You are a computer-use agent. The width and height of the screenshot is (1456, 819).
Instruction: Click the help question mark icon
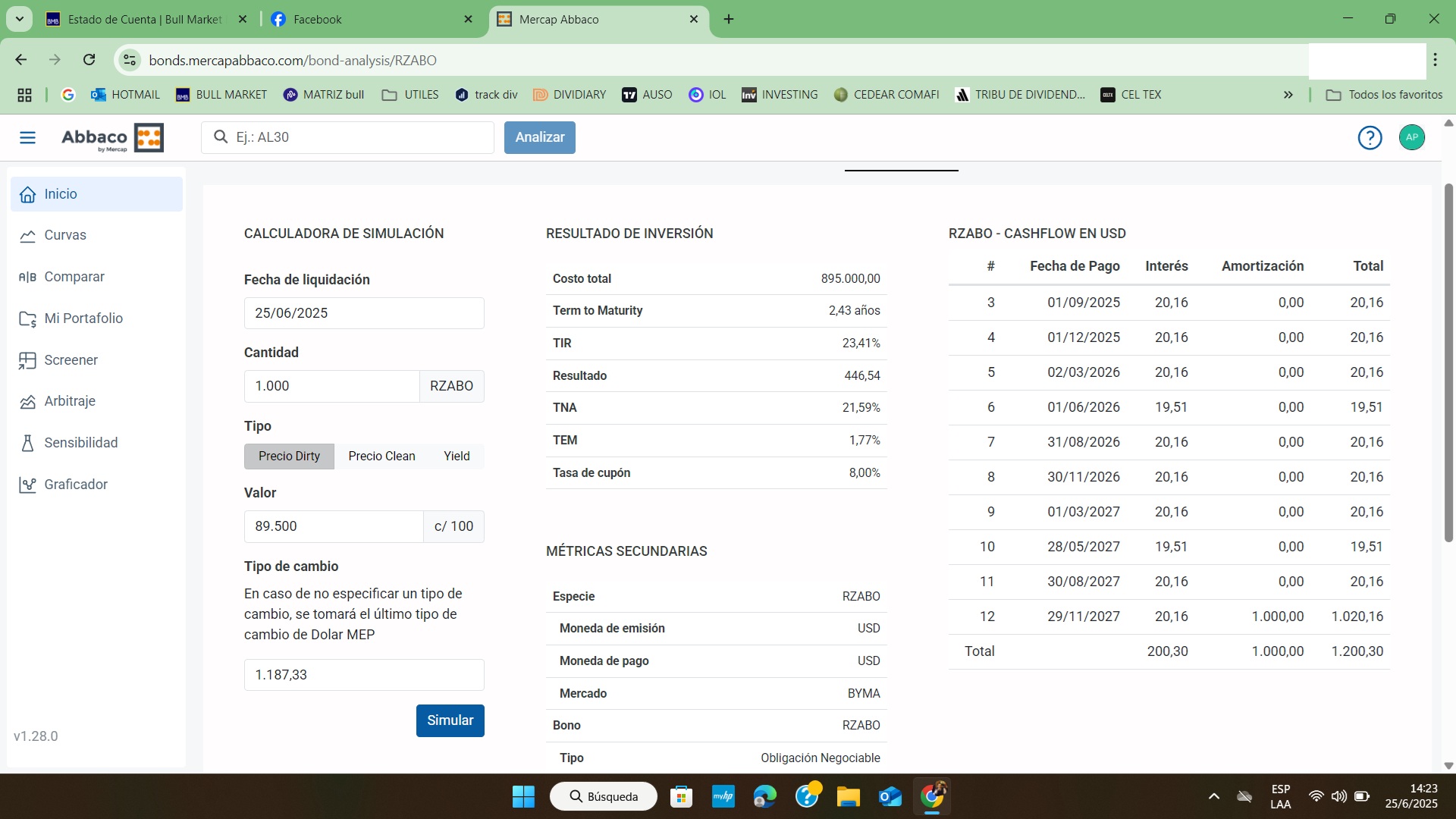(1370, 137)
